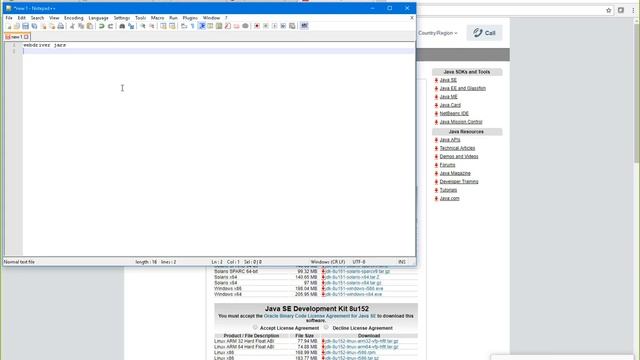Download jdk-8u151 windows-x64.exe link
Image resolution: width=640 pixels, height=360 pixels.
(x=353, y=294)
